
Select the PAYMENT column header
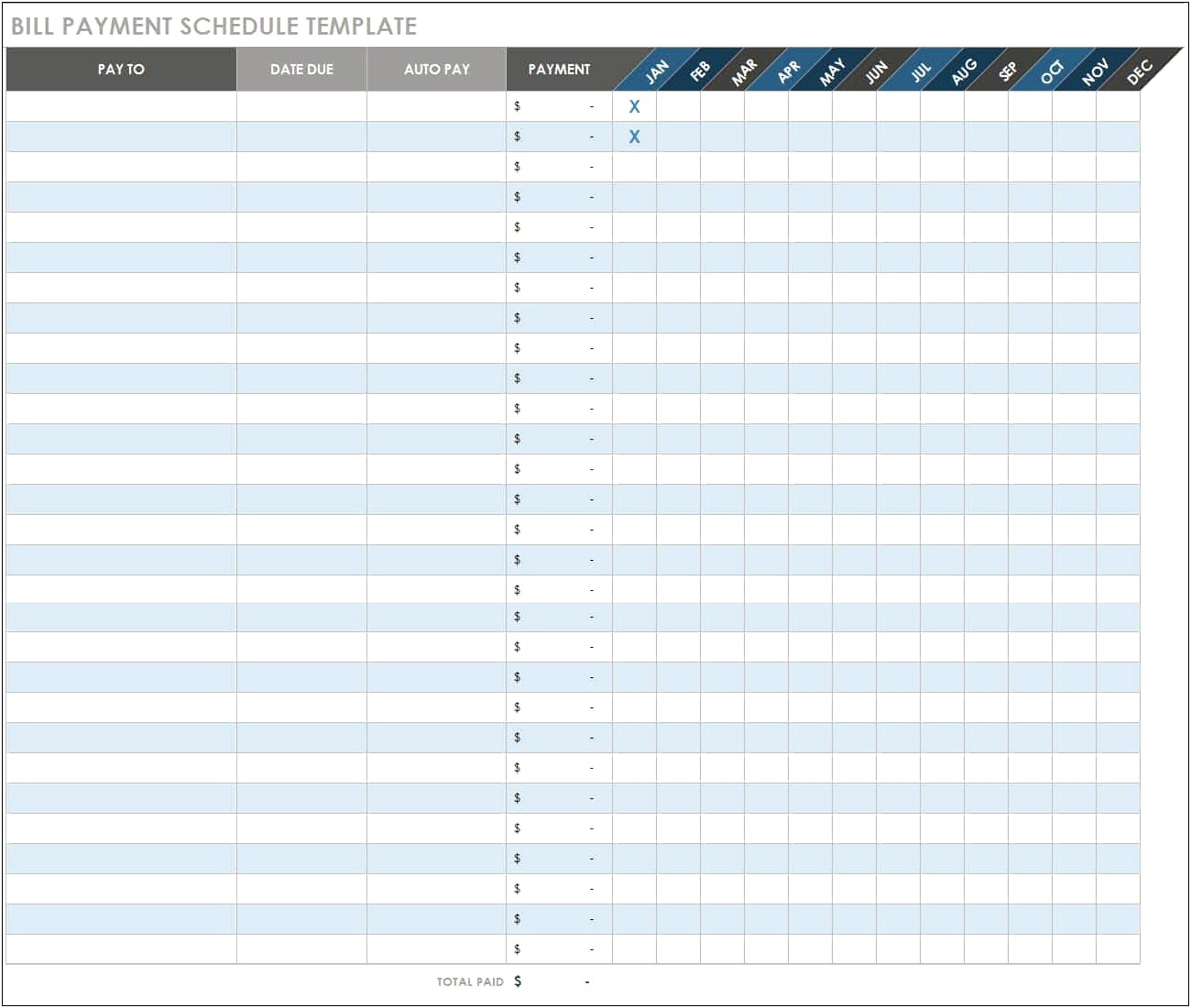coord(559,70)
